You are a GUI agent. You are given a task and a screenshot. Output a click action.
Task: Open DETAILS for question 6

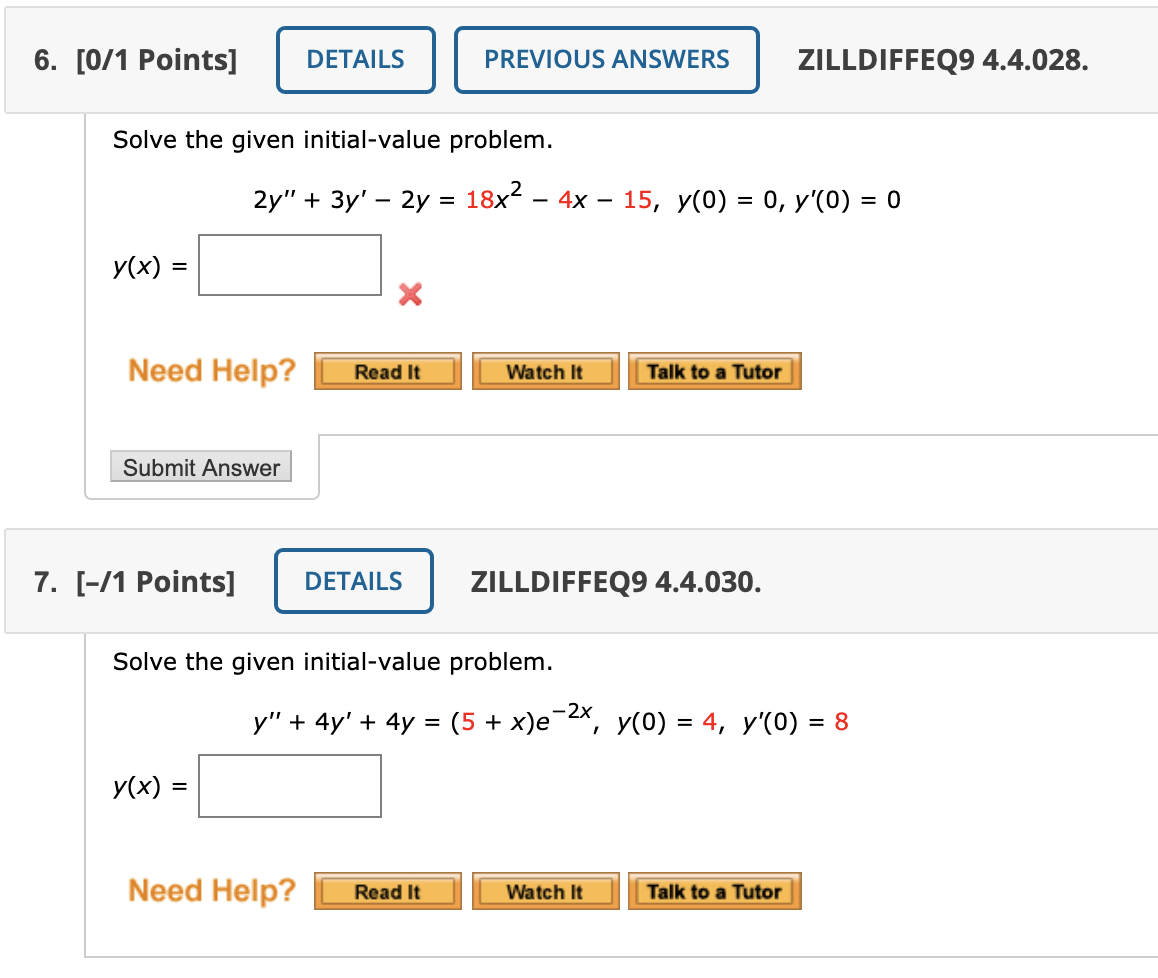pos(355,60)
